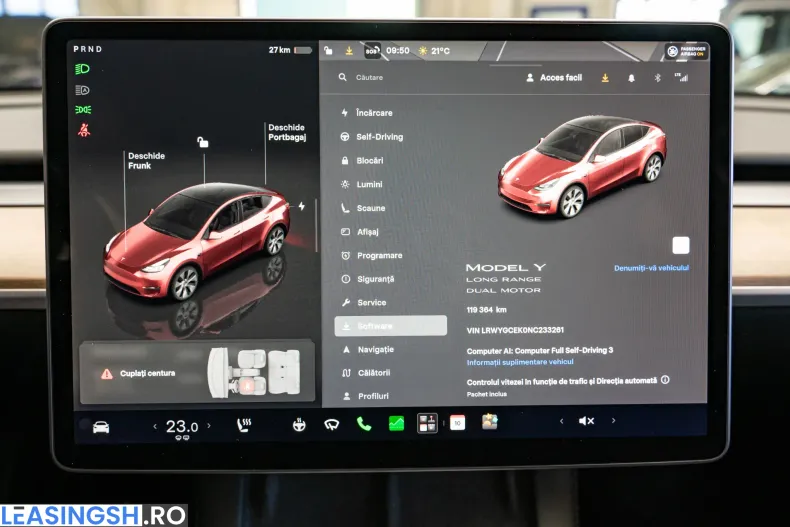This screenshot has height=527, width=790.
Task: Tap Deschide Frunk to open front trunk
Action: pos(146,161)
